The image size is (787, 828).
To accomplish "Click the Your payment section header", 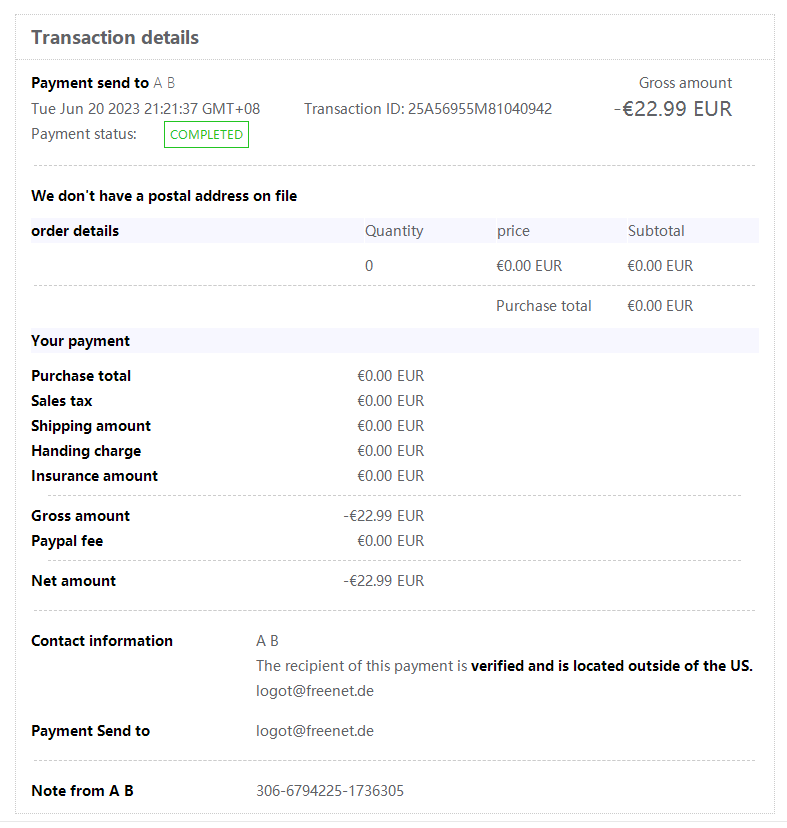I will (81, 341).
